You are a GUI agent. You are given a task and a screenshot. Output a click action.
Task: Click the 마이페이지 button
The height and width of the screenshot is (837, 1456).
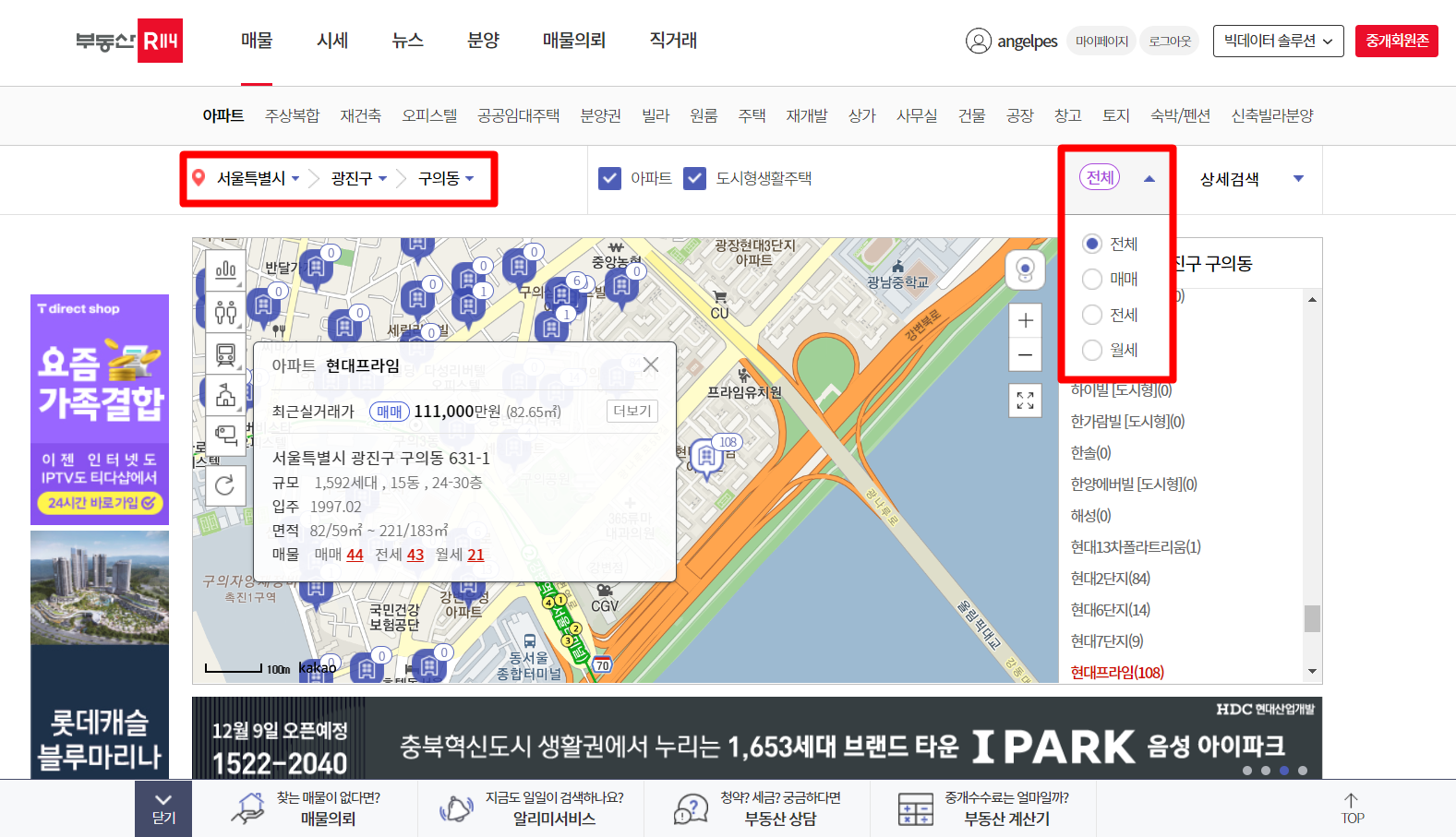click(1101, 41)
